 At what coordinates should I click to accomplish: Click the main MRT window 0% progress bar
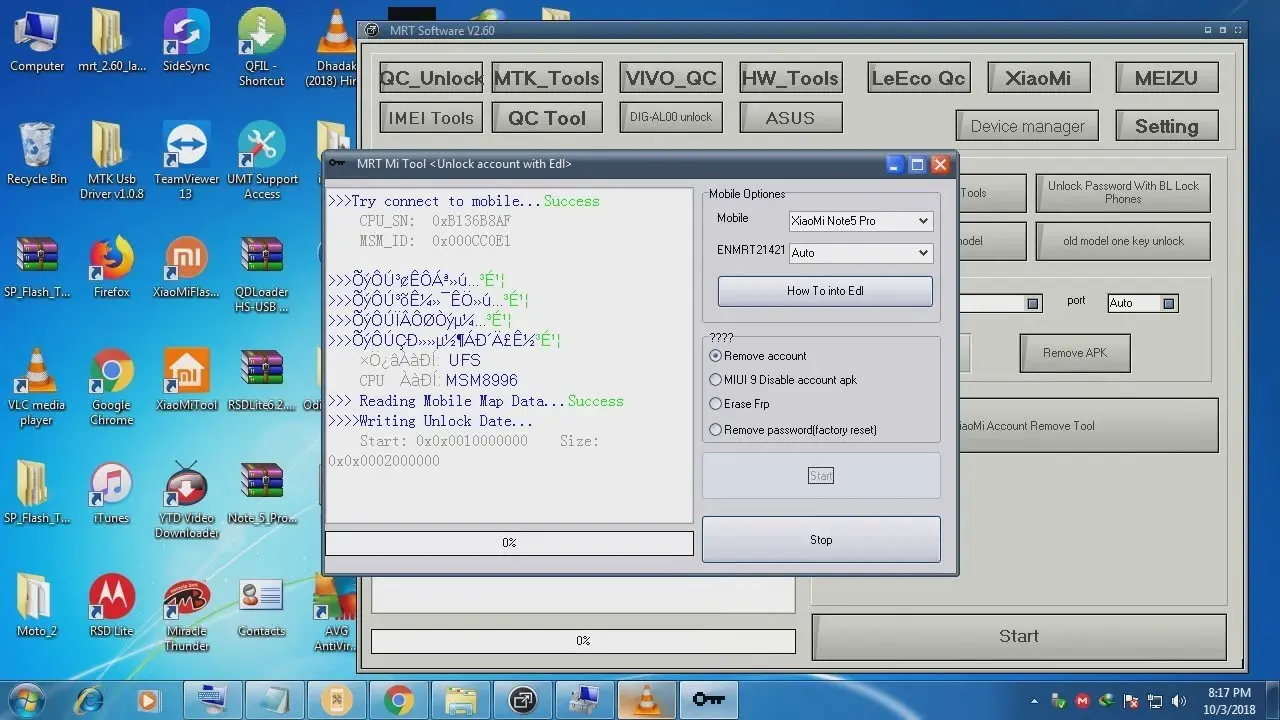pos(583,641)
